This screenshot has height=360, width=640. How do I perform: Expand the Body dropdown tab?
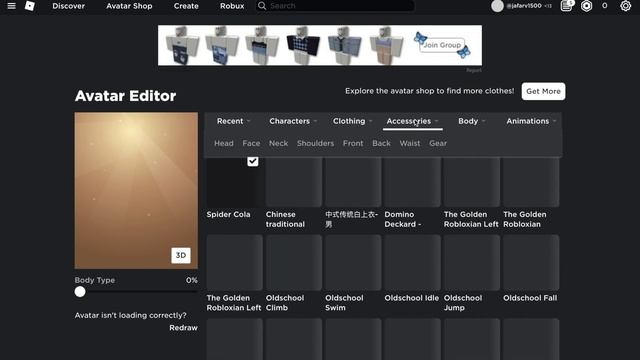point(471,121)
